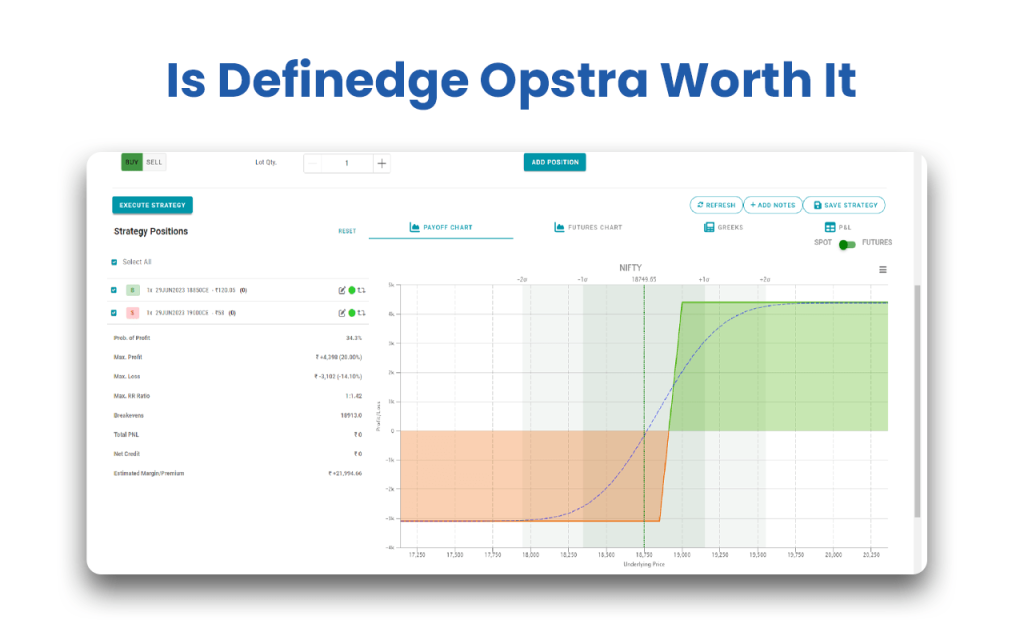Click the Execute Strategy button

pos(151,204)
